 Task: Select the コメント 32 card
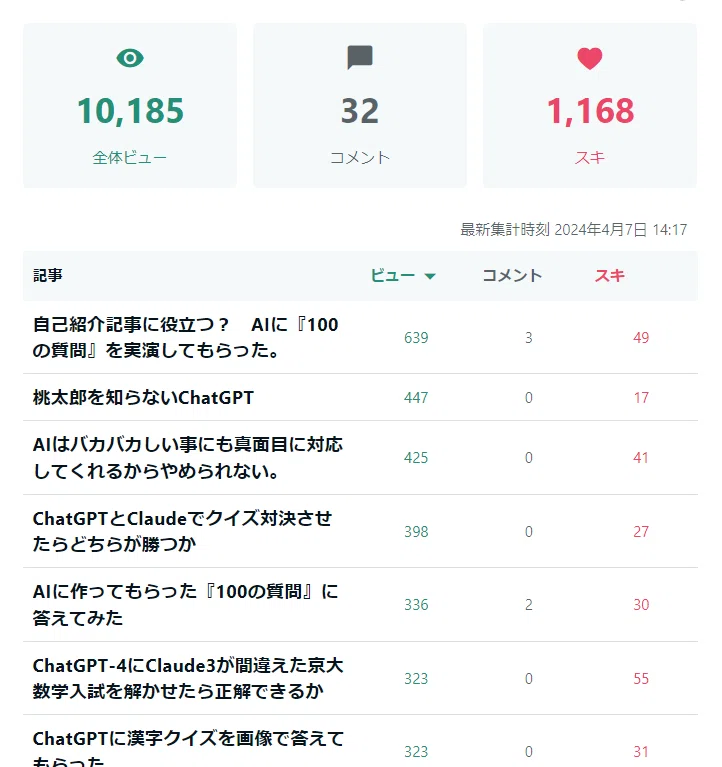click(x=360, y=105)
